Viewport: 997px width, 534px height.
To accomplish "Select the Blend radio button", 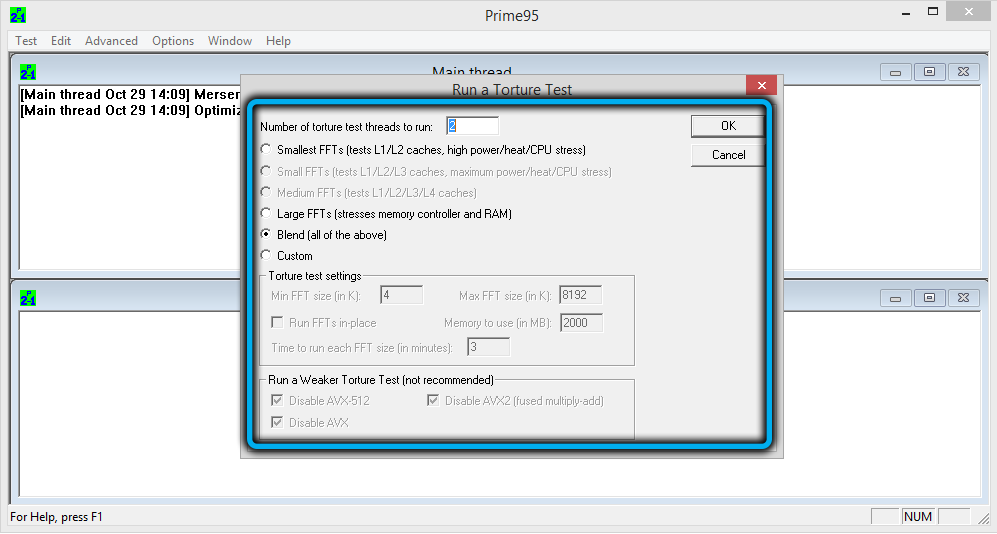I will click(266, 235).
